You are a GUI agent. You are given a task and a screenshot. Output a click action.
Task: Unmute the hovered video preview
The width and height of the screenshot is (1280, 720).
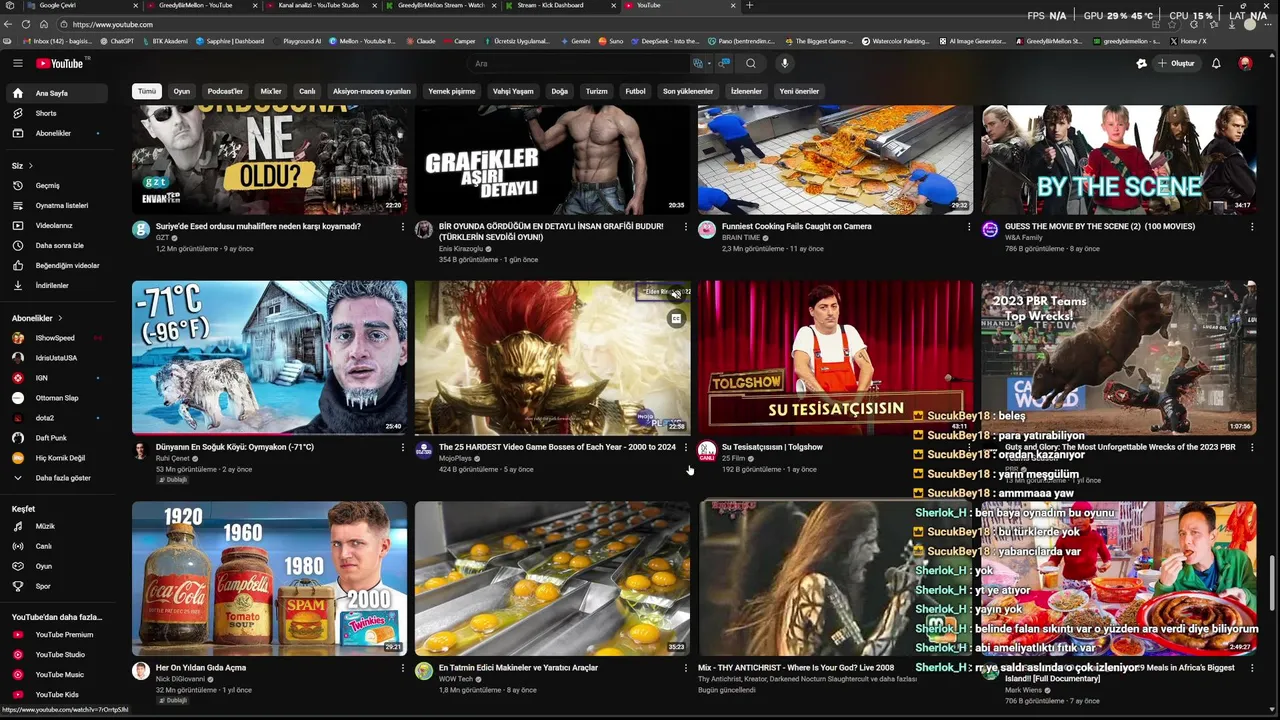coord(676,294)
